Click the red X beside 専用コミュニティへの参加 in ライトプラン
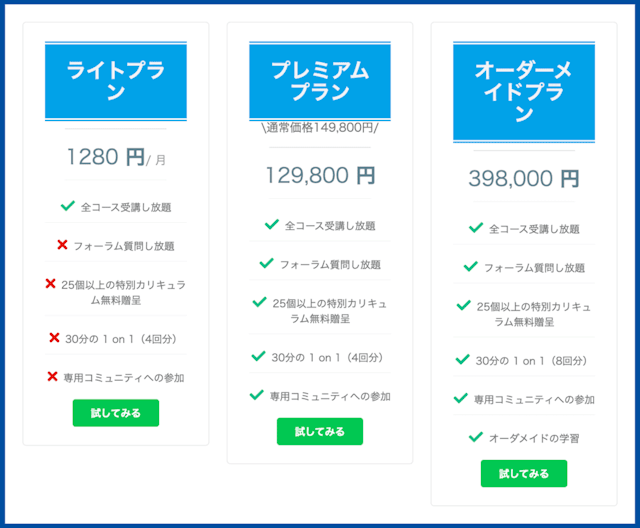Image resolution: width=640 pixels, height=528 pixels. (x=52, y=376)
